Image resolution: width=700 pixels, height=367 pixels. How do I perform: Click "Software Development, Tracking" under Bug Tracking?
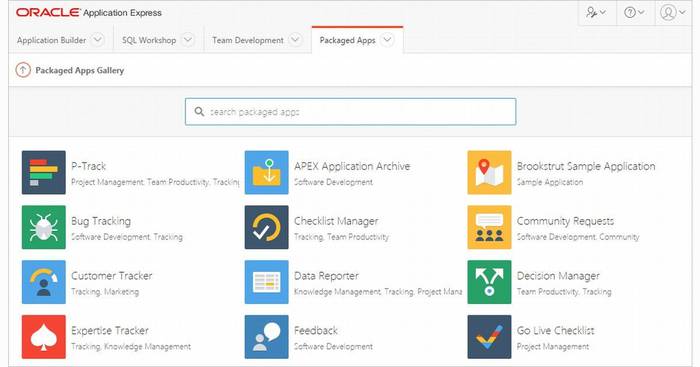click(x=127, y=237)
